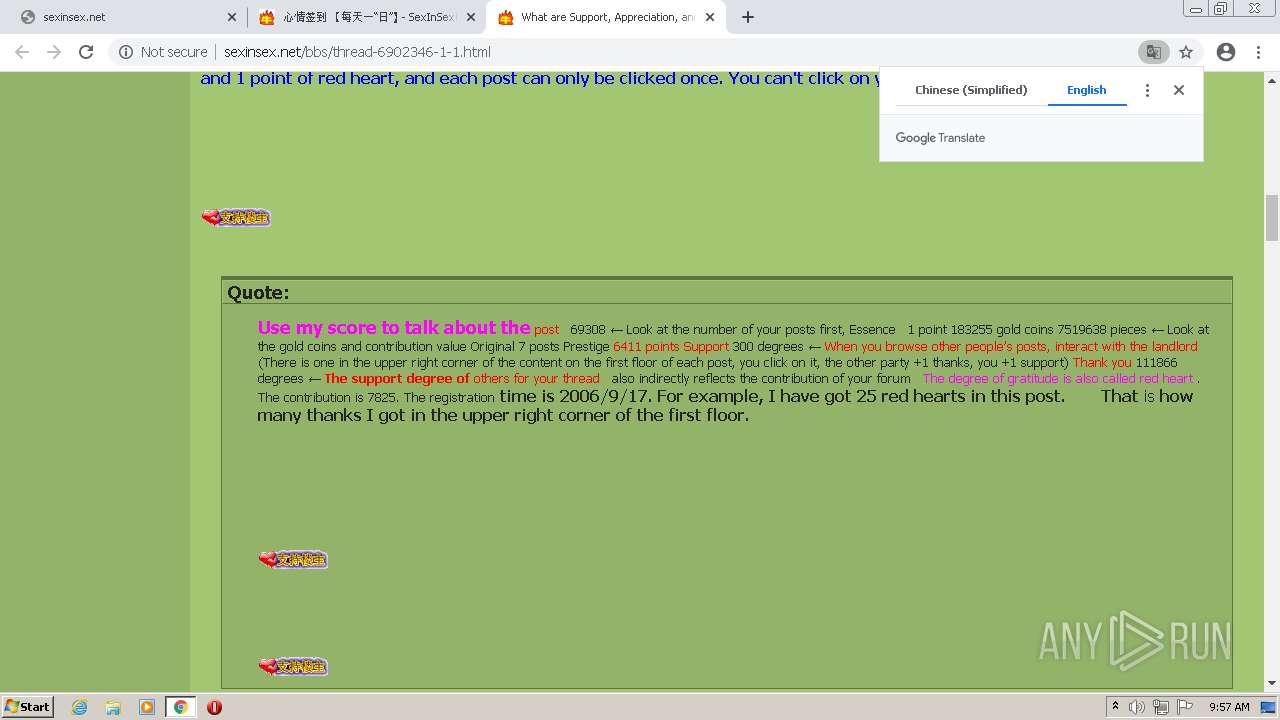The height and width of the screenshot is (720, 1280).
Task: Click the red stop-sign taskbar icon
Action: click(214, 707)
